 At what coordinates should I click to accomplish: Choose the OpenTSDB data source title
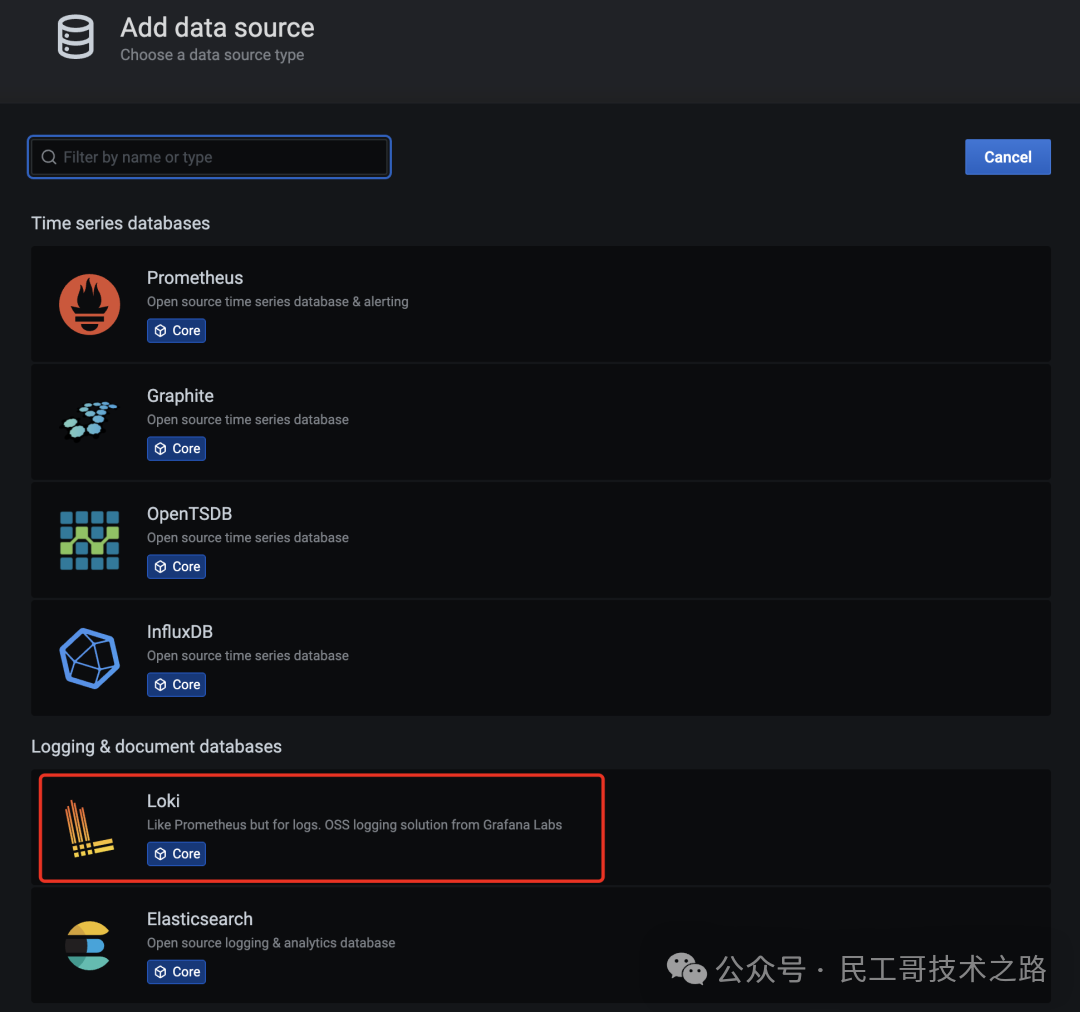click(x=189, y=514)
